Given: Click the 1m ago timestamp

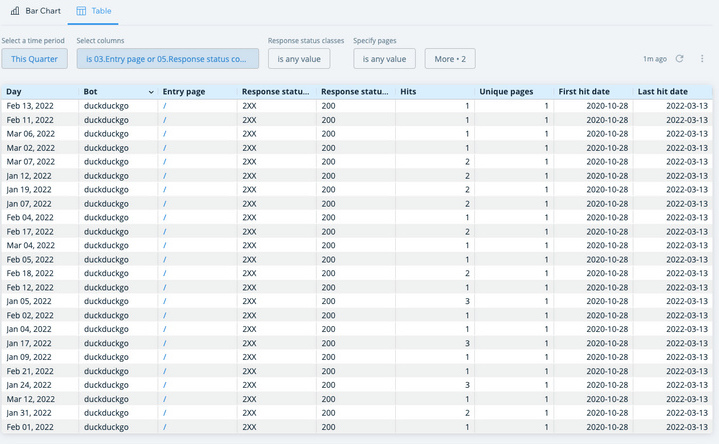Looking at the screenshot, I should tap(654, 59).
